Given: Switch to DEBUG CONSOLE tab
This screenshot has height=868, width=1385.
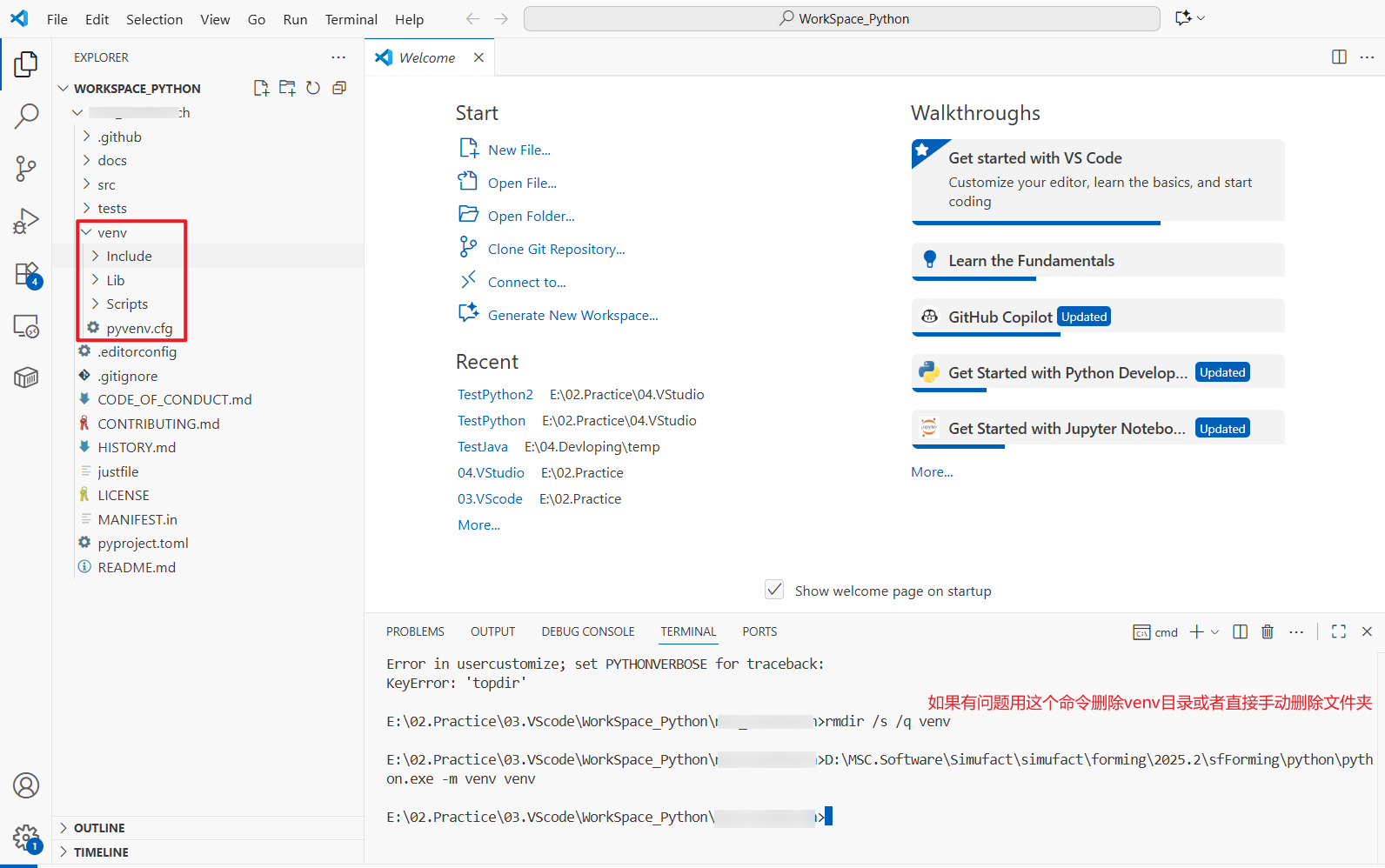Looking at the screenshot, I should point(588,631).
